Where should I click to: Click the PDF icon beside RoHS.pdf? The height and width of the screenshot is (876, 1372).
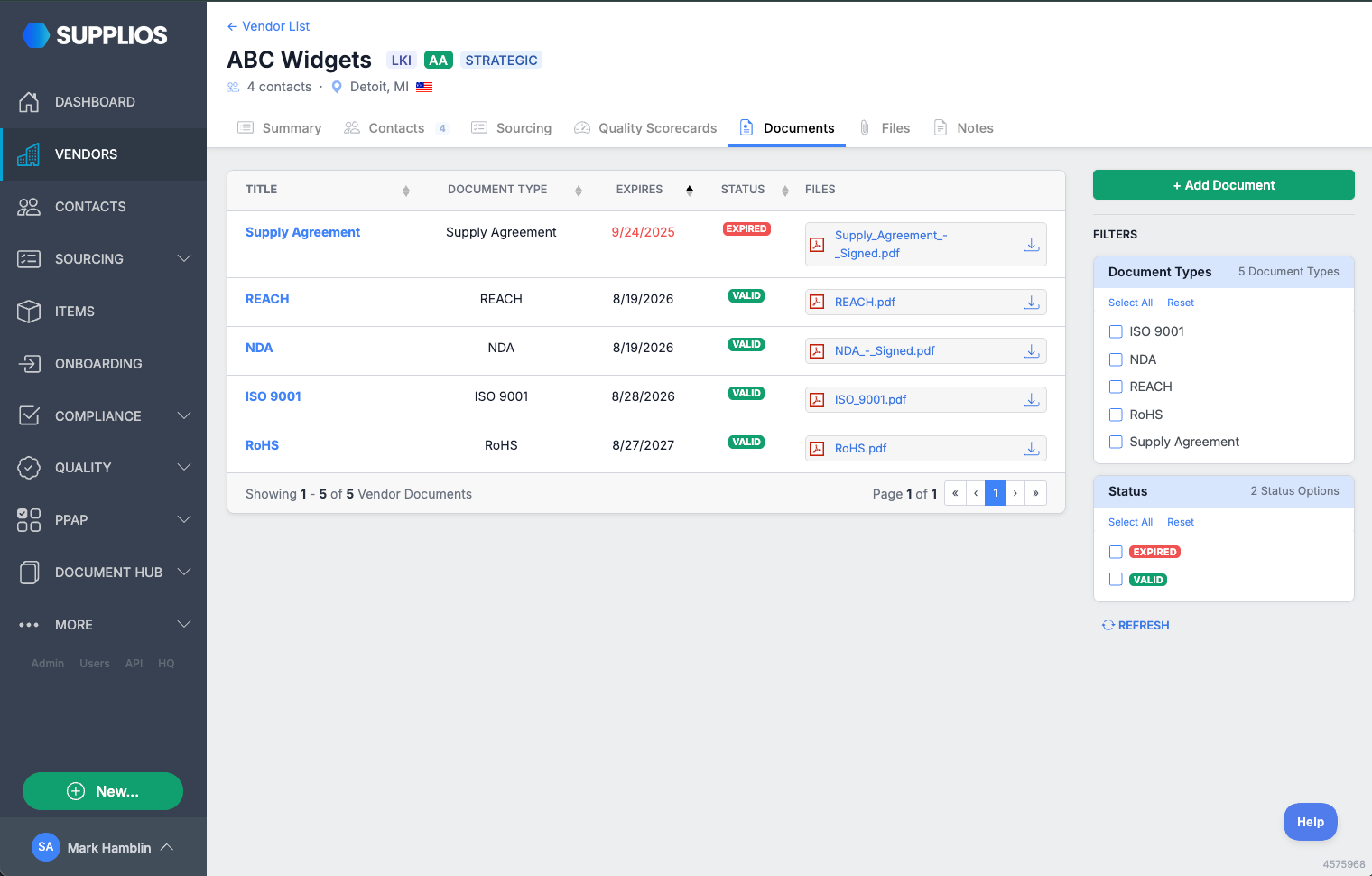pos(817,449)
